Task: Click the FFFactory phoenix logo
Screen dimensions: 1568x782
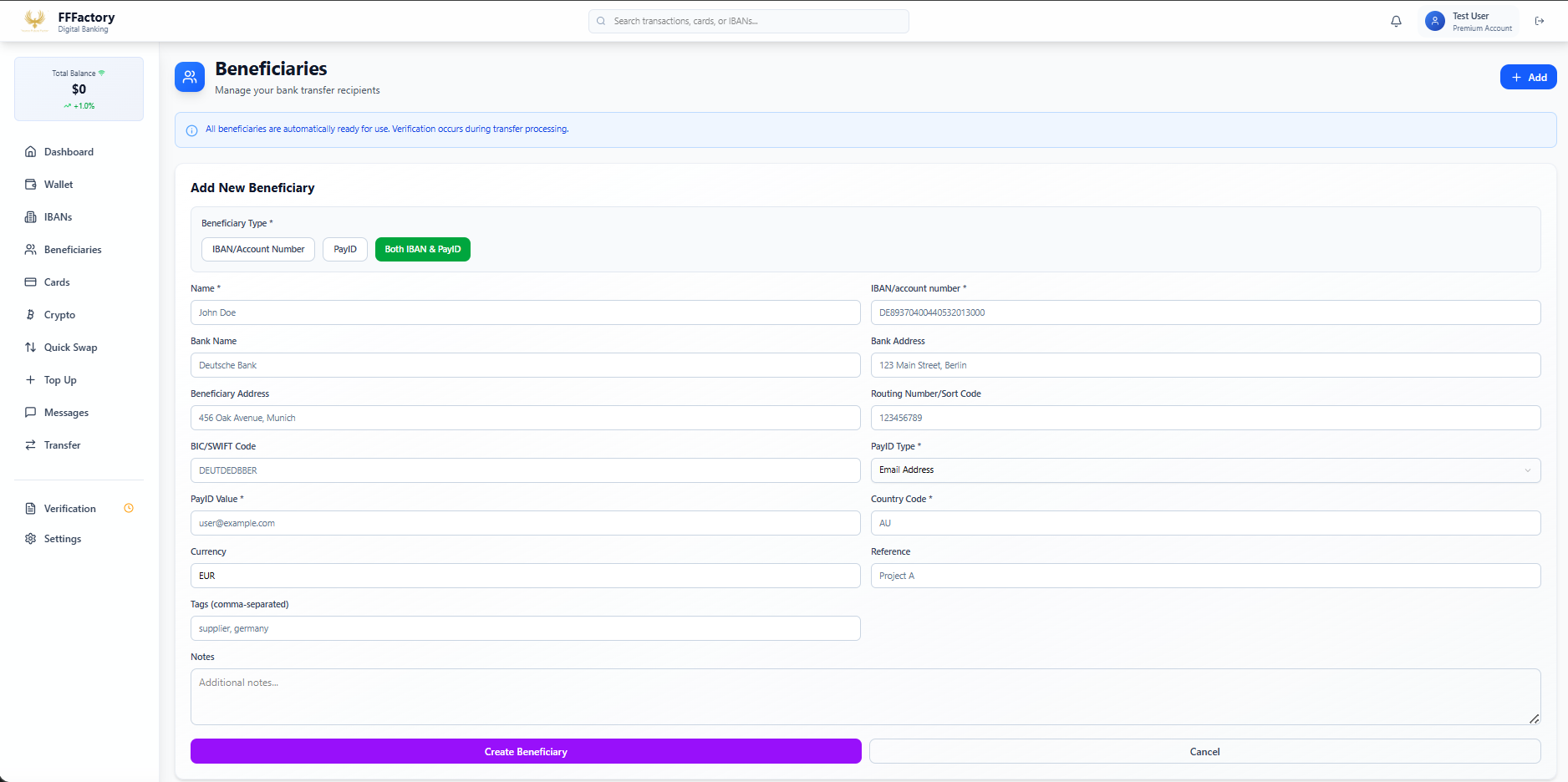Action: point(35,21)
